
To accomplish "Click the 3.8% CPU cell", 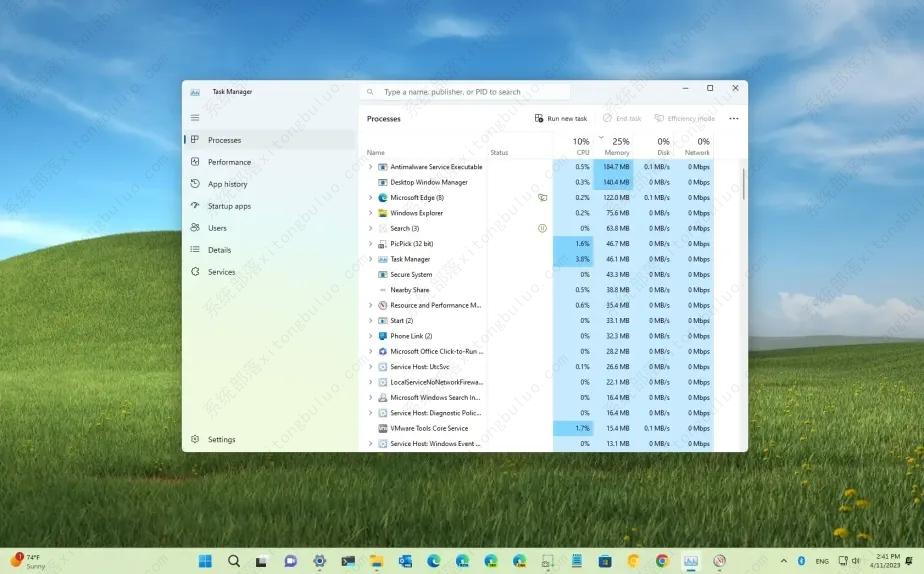I will 573,259.
